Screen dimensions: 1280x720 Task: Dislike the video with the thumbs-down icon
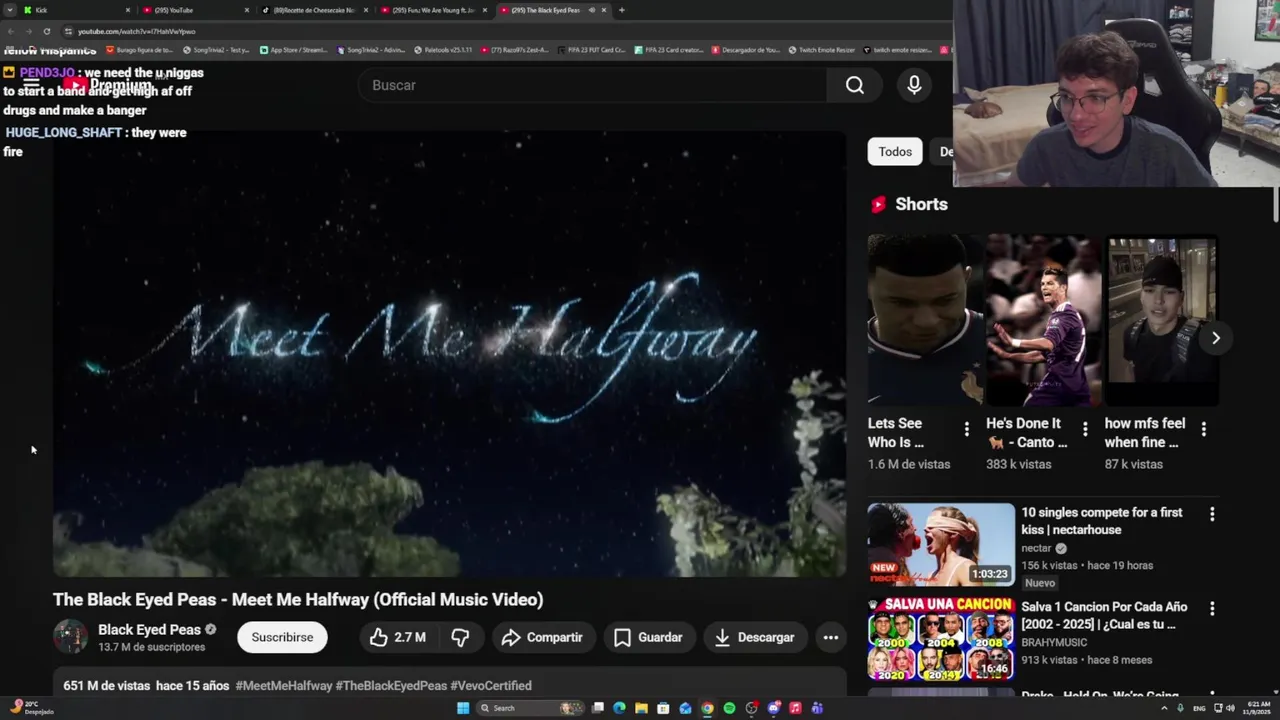click(x=460, y=637)
